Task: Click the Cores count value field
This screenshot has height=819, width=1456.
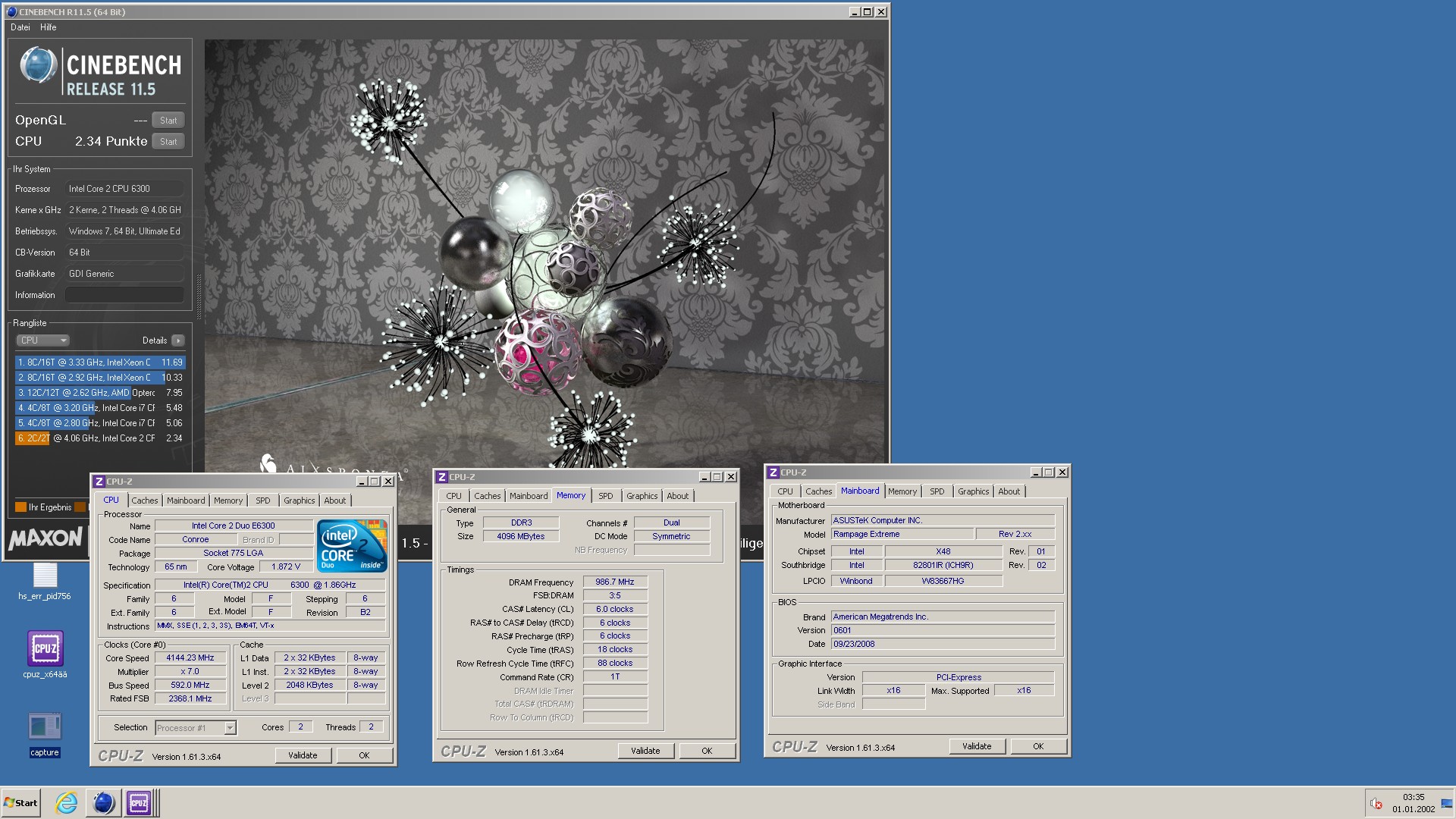Action: [x=300, y=727]
